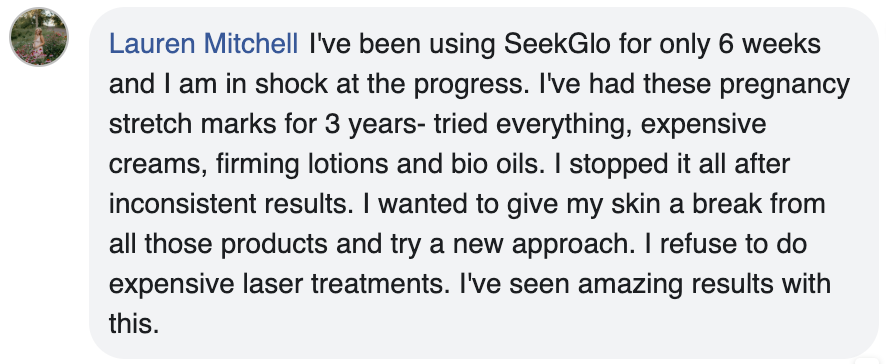Image resolution: width=886 pixels, height=364 pixels.
Task: Click the word "expensive" before creams
Action: tap(703, 125)
